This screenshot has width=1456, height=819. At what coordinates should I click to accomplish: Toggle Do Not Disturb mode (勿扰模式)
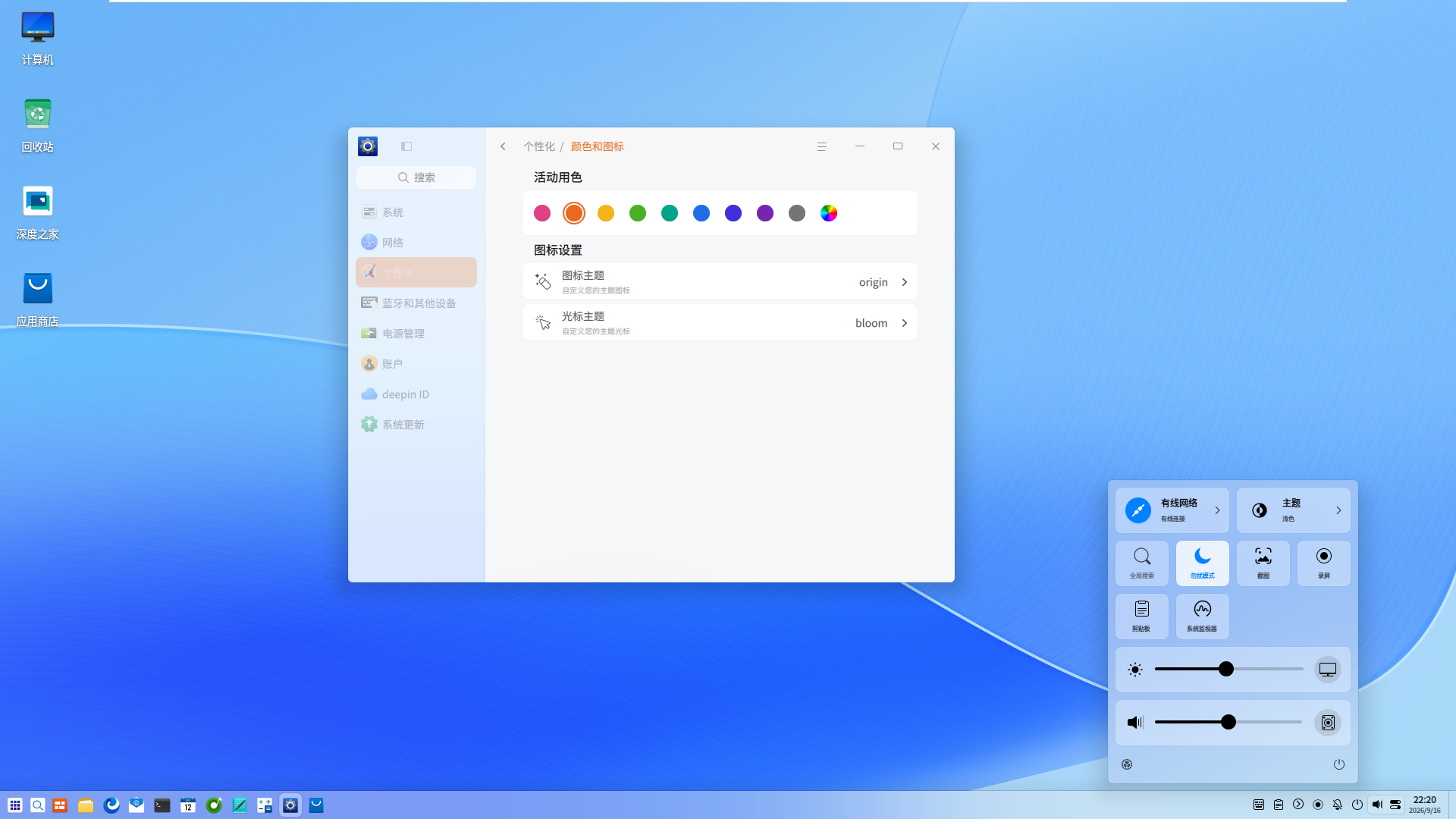point(1202,563)
